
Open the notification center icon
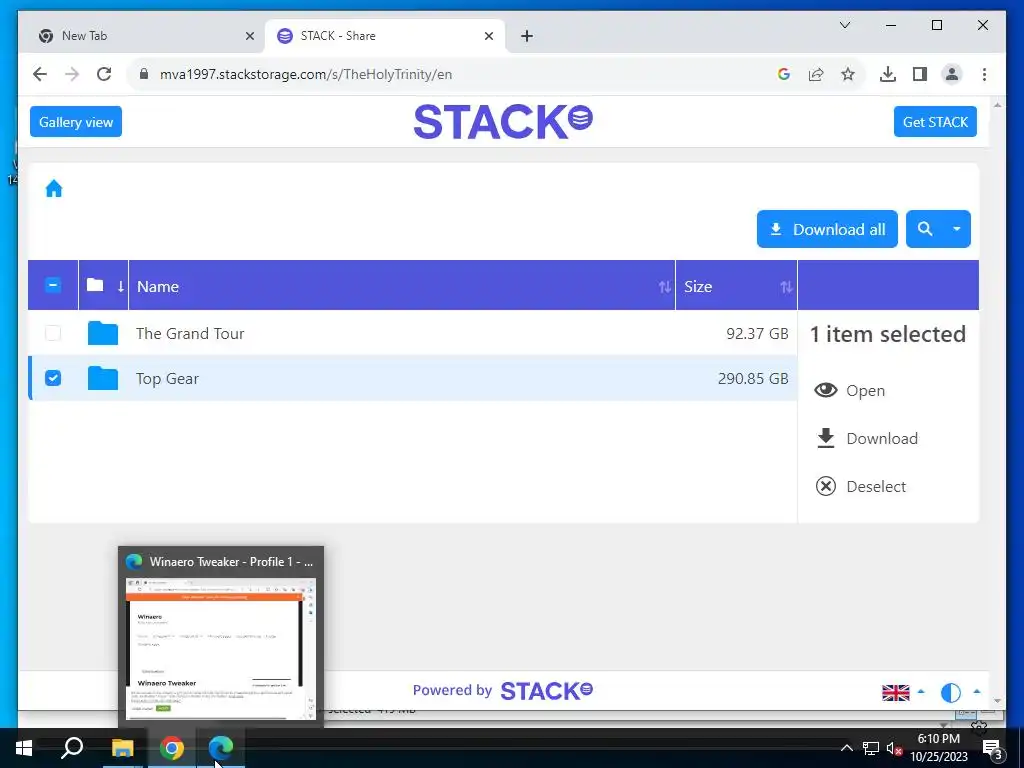[x=992, y=748]
